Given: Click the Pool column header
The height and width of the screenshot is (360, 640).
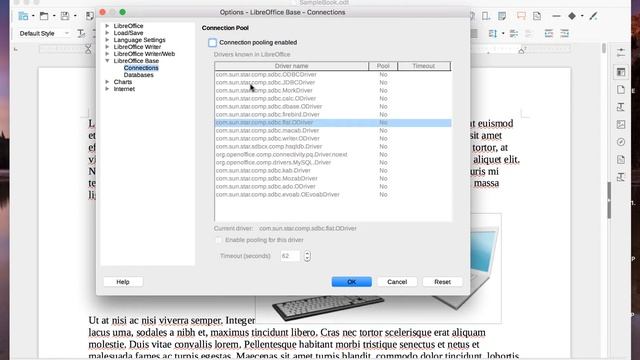Looking at the screenshot, I should (383, 66).
